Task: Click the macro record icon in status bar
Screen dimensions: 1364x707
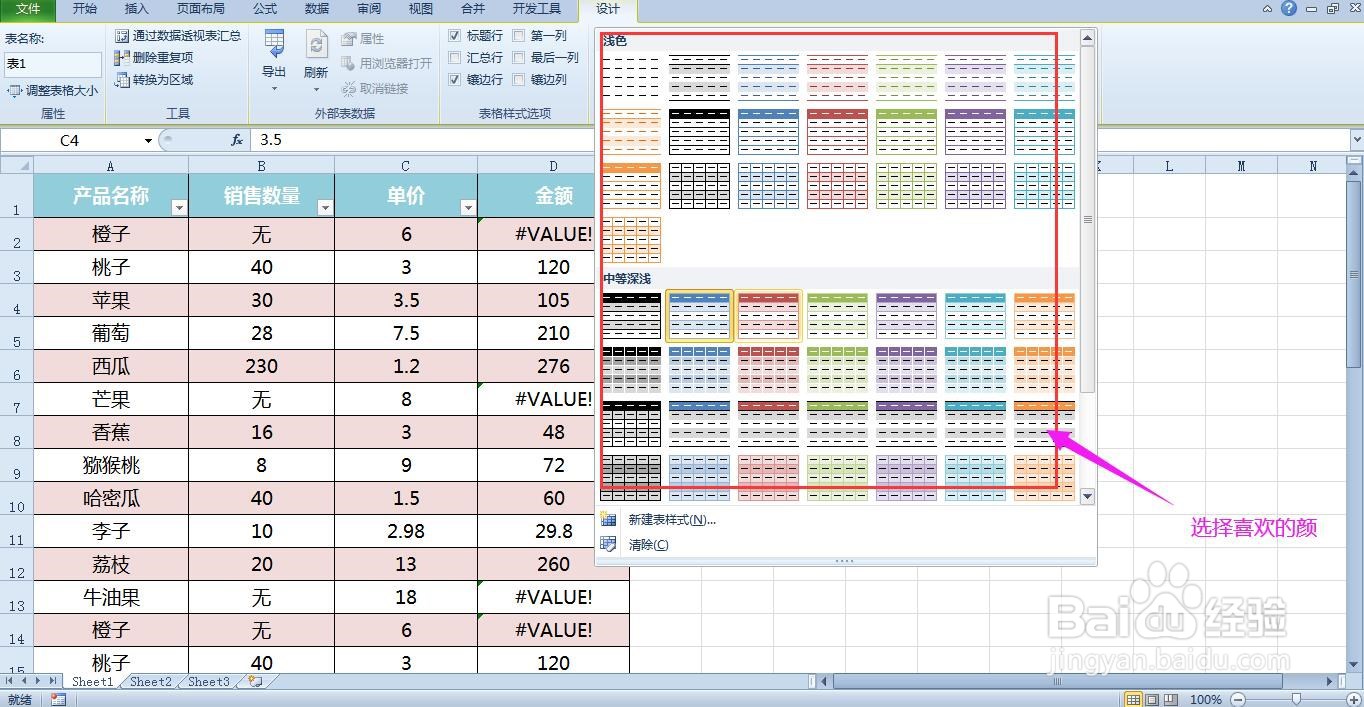Action: point(58,699)
